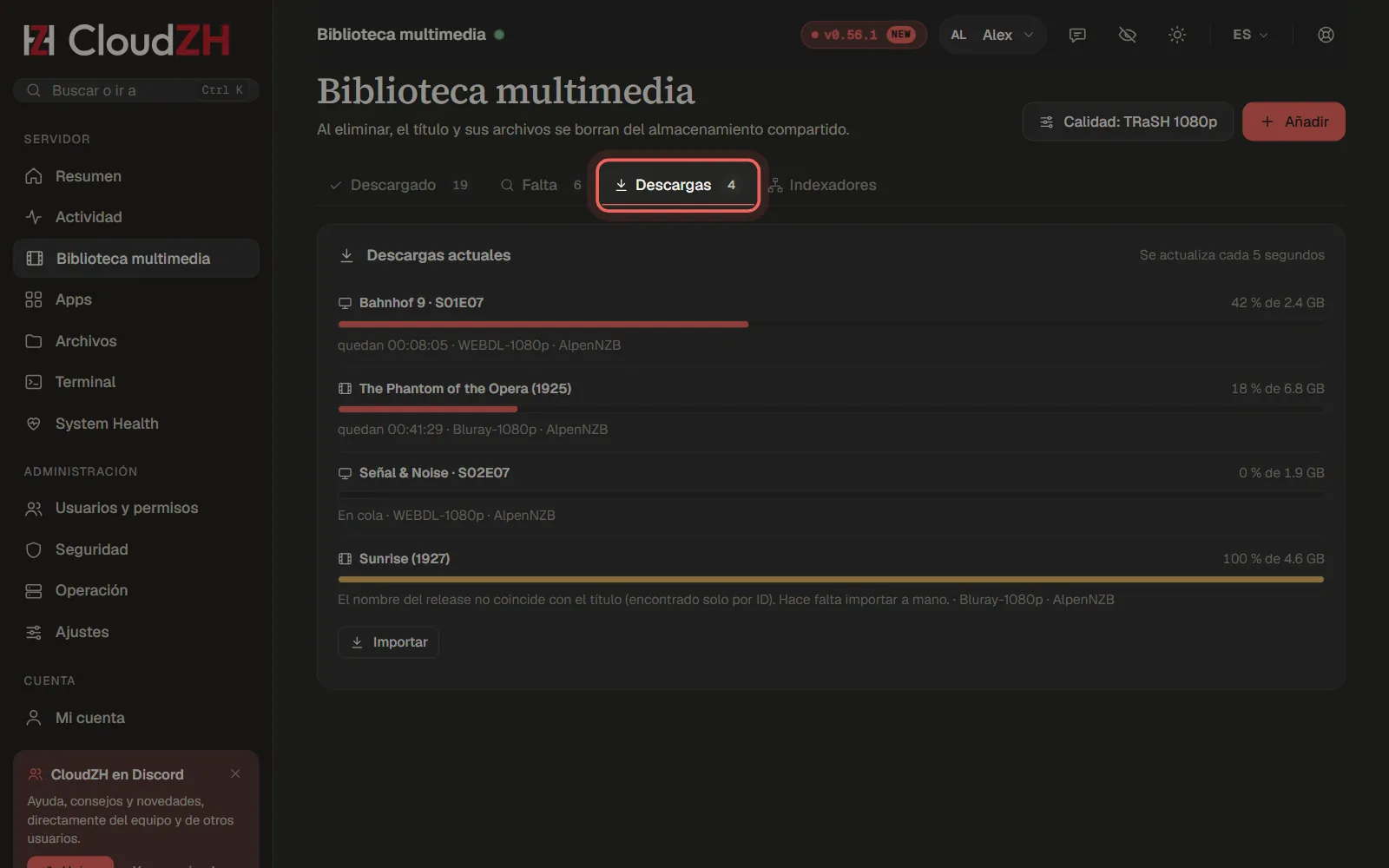This screenshot has width=1389, height=868.
Task: Click the '18 % de 6.8 GB' value
Action: point(1277,389)
